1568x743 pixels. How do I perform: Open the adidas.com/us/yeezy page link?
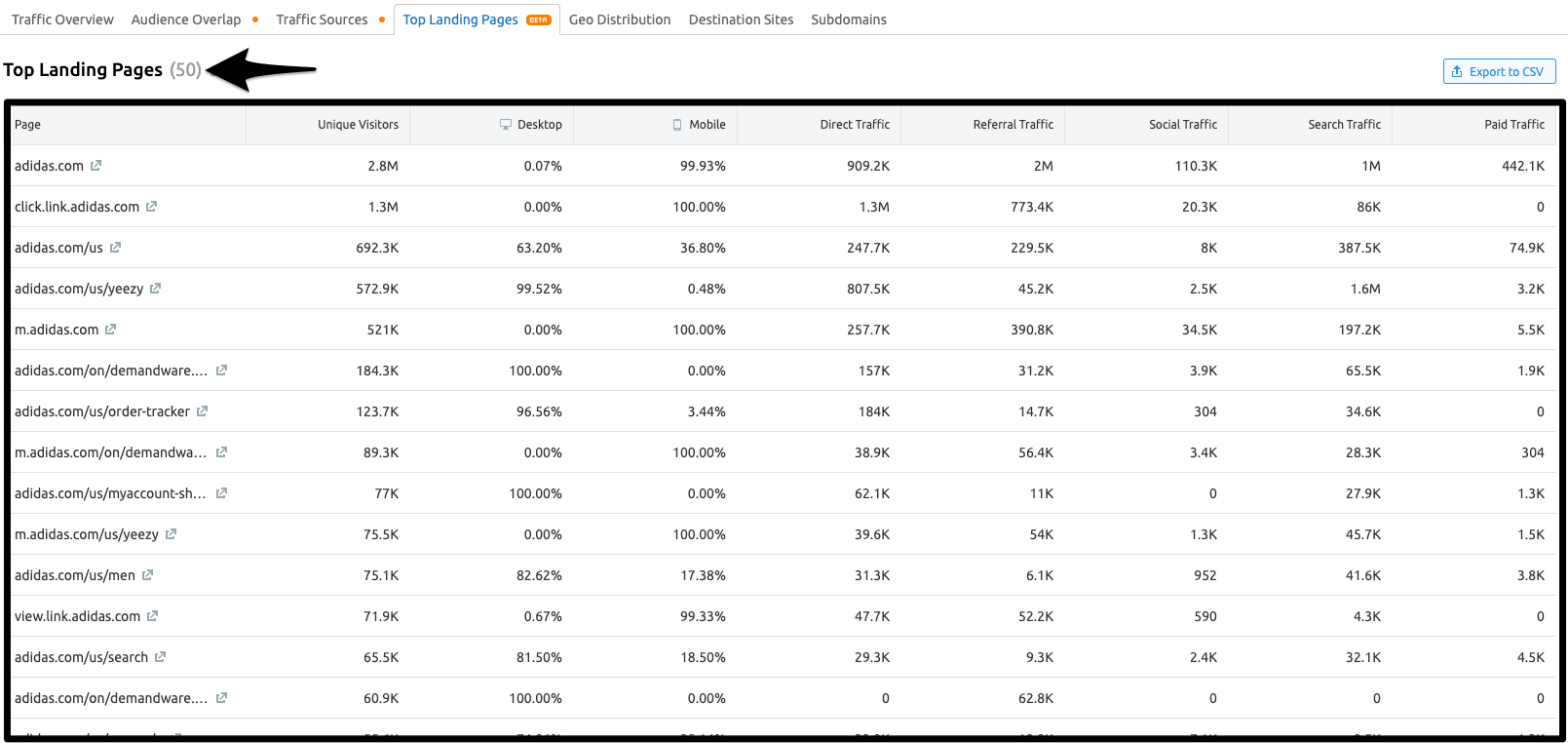[x=79, y=289]
